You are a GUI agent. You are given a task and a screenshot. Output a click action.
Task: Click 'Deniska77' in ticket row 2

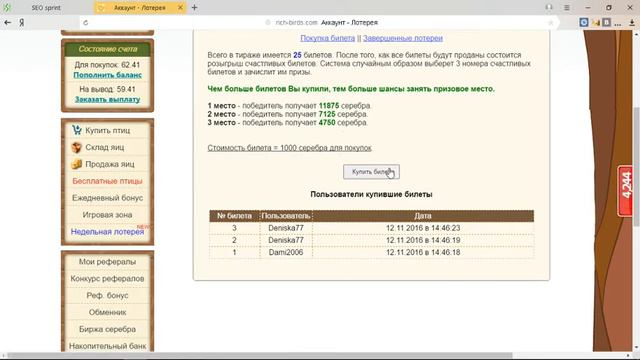click(286, 240)
